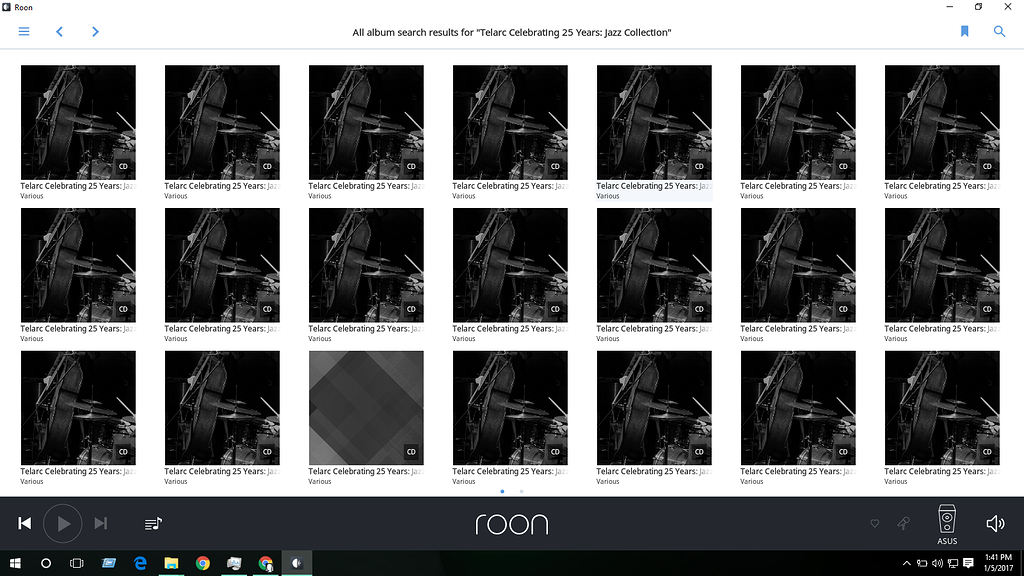This screenshot has width=1024, height=576.
Task: Open the hamburger navigation menu
Action: [24, 31]
